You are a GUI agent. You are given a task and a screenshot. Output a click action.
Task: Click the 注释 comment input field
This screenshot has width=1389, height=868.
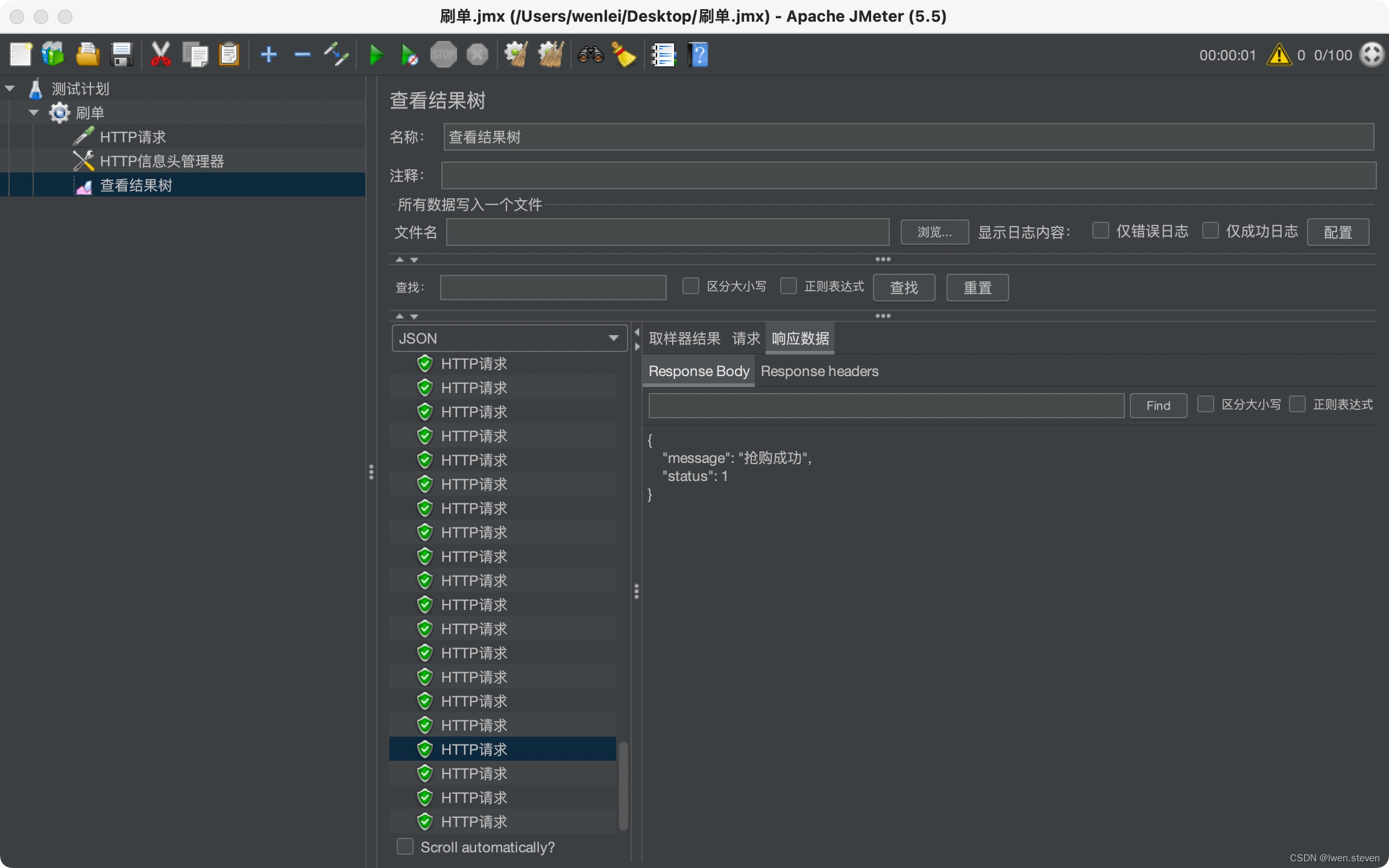click(x=909, y=175)
